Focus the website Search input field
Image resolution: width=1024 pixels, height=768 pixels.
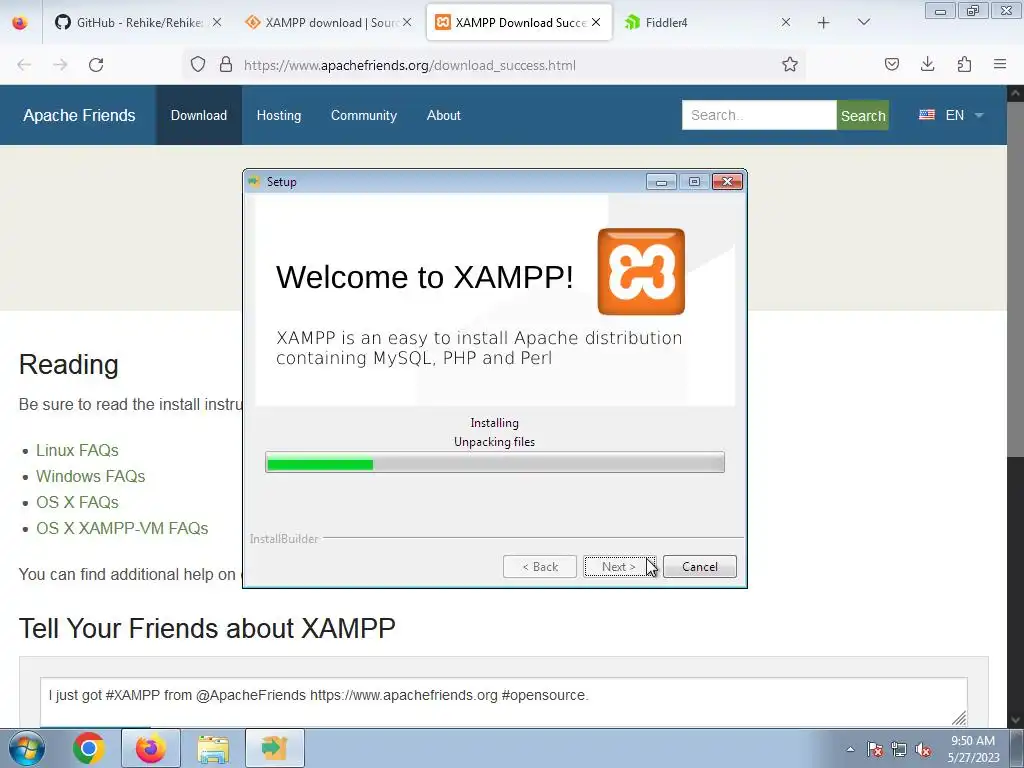759,115
